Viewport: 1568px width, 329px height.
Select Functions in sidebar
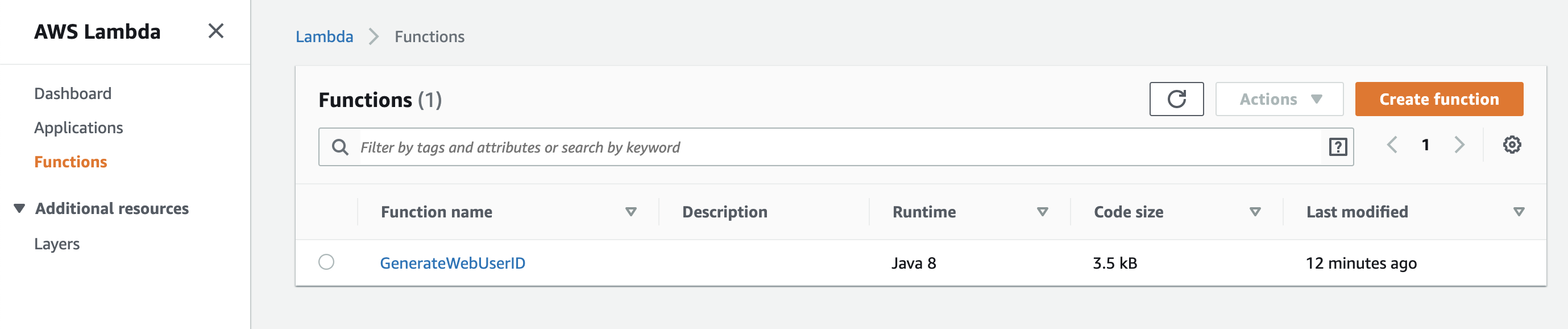pyautogui.click(x=70, y=162)
